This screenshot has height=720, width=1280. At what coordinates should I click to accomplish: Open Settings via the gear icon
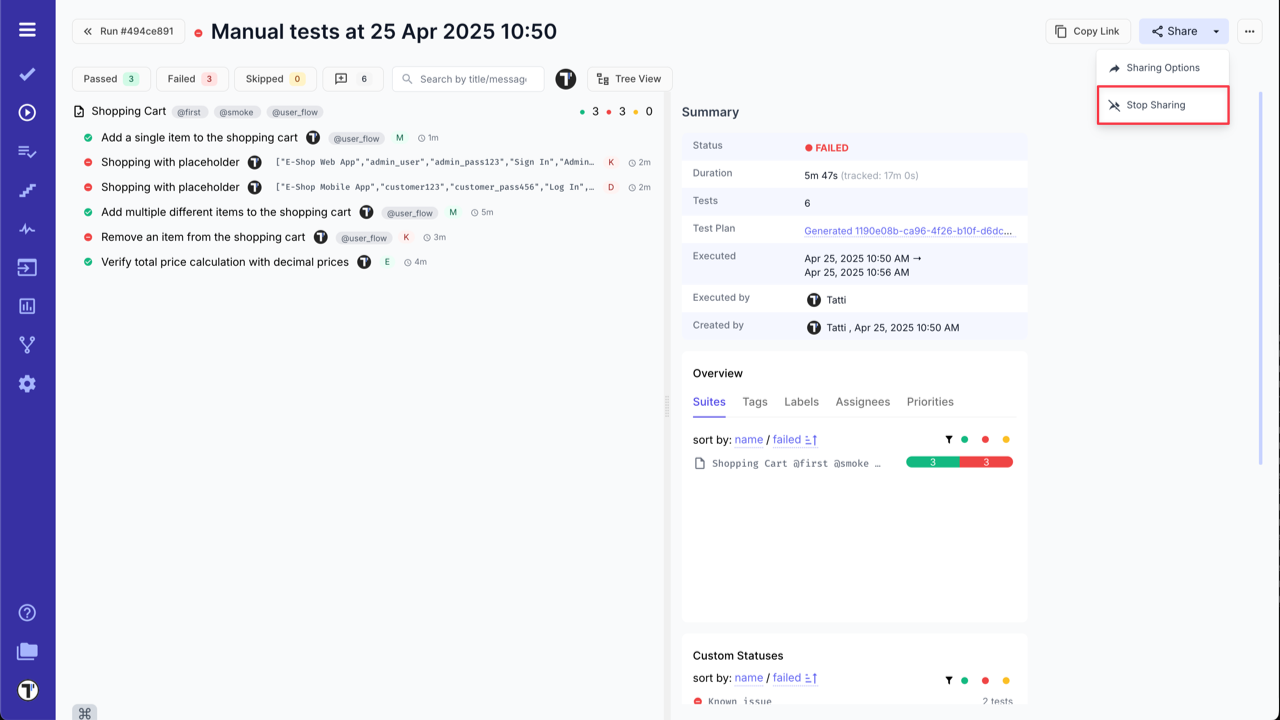(27, 383)
